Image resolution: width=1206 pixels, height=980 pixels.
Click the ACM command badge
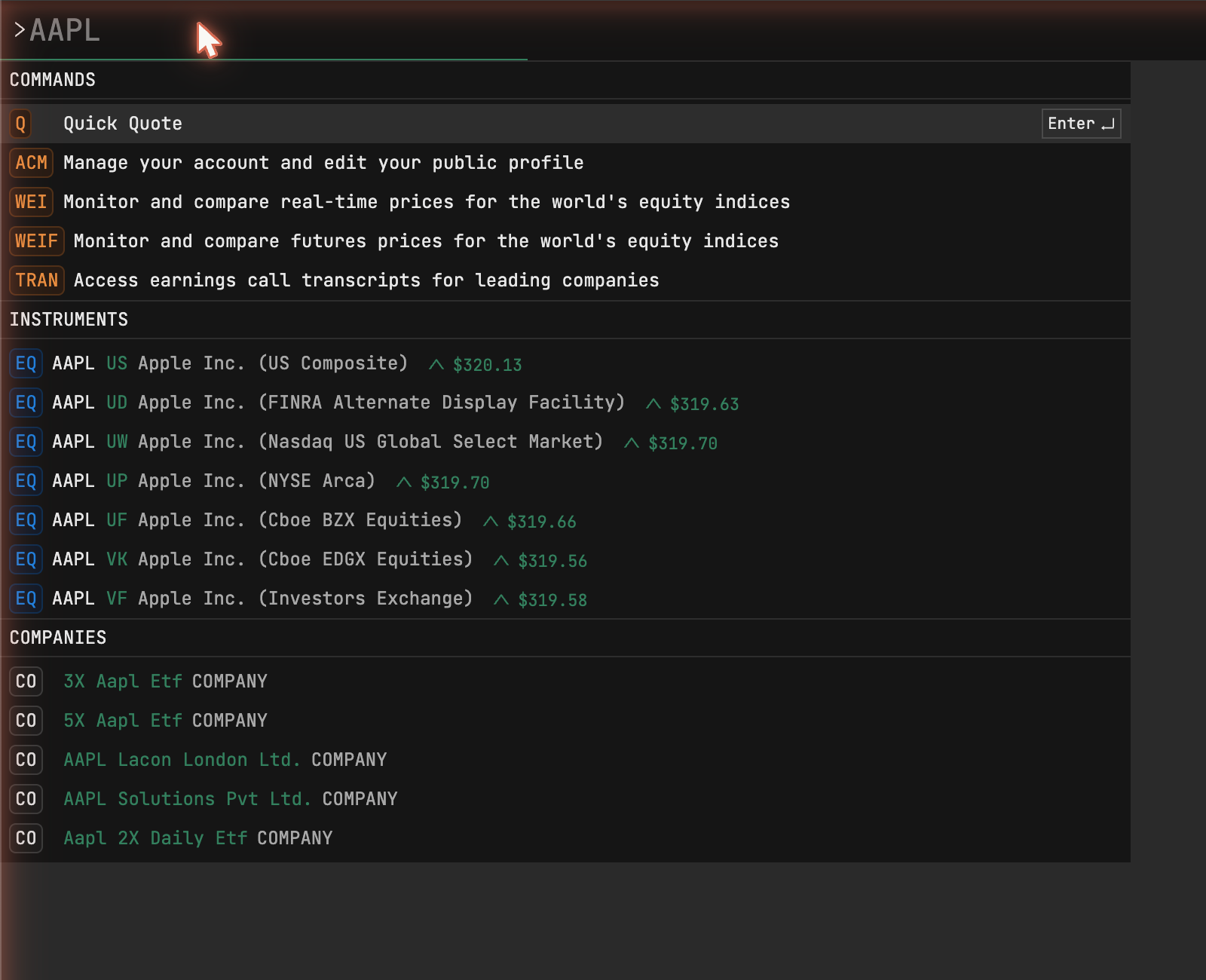[x=32, y=163]
